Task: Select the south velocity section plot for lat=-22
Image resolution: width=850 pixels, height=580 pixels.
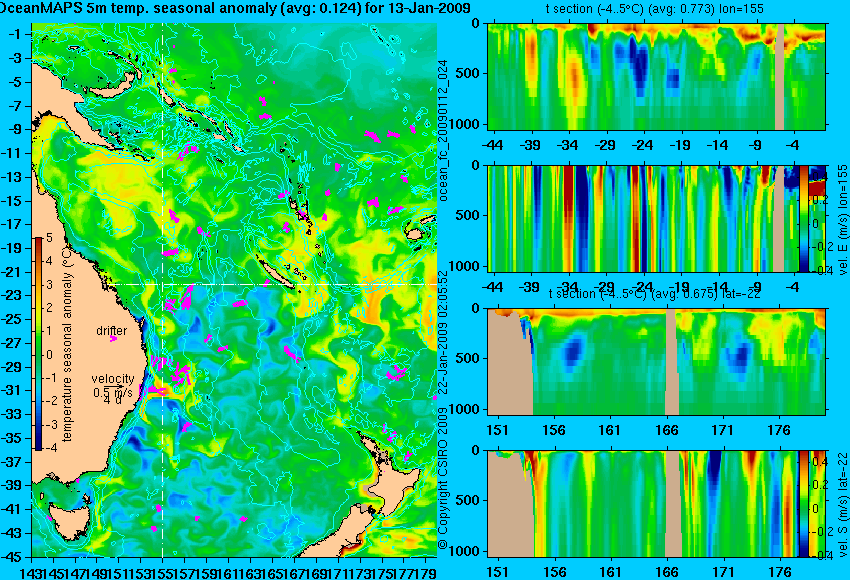Action: click(x=656, y=504)
